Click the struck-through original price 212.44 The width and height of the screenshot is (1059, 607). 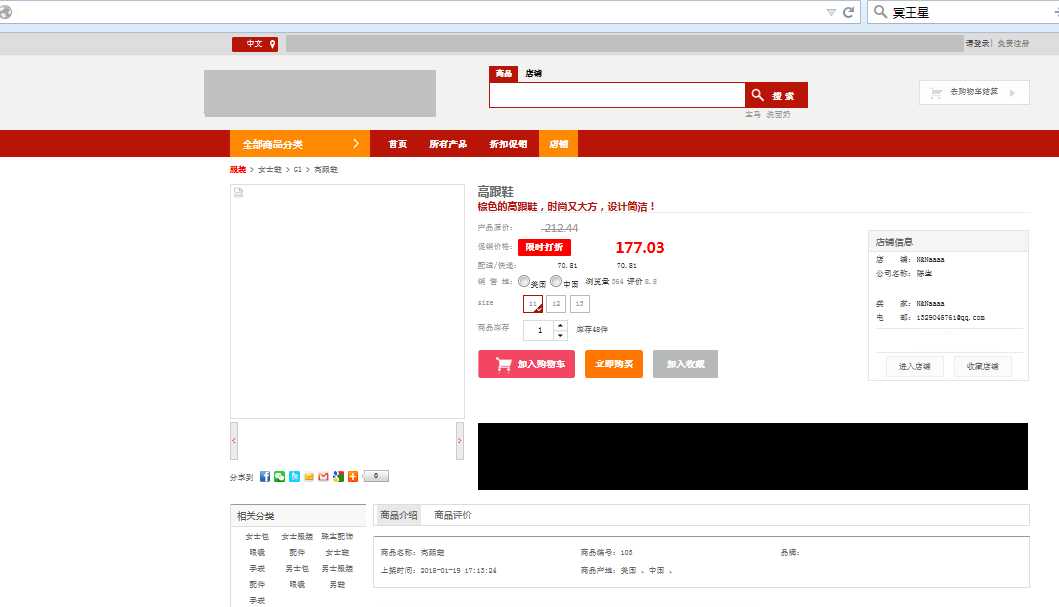pyautogui.click(x=561, y=228)
